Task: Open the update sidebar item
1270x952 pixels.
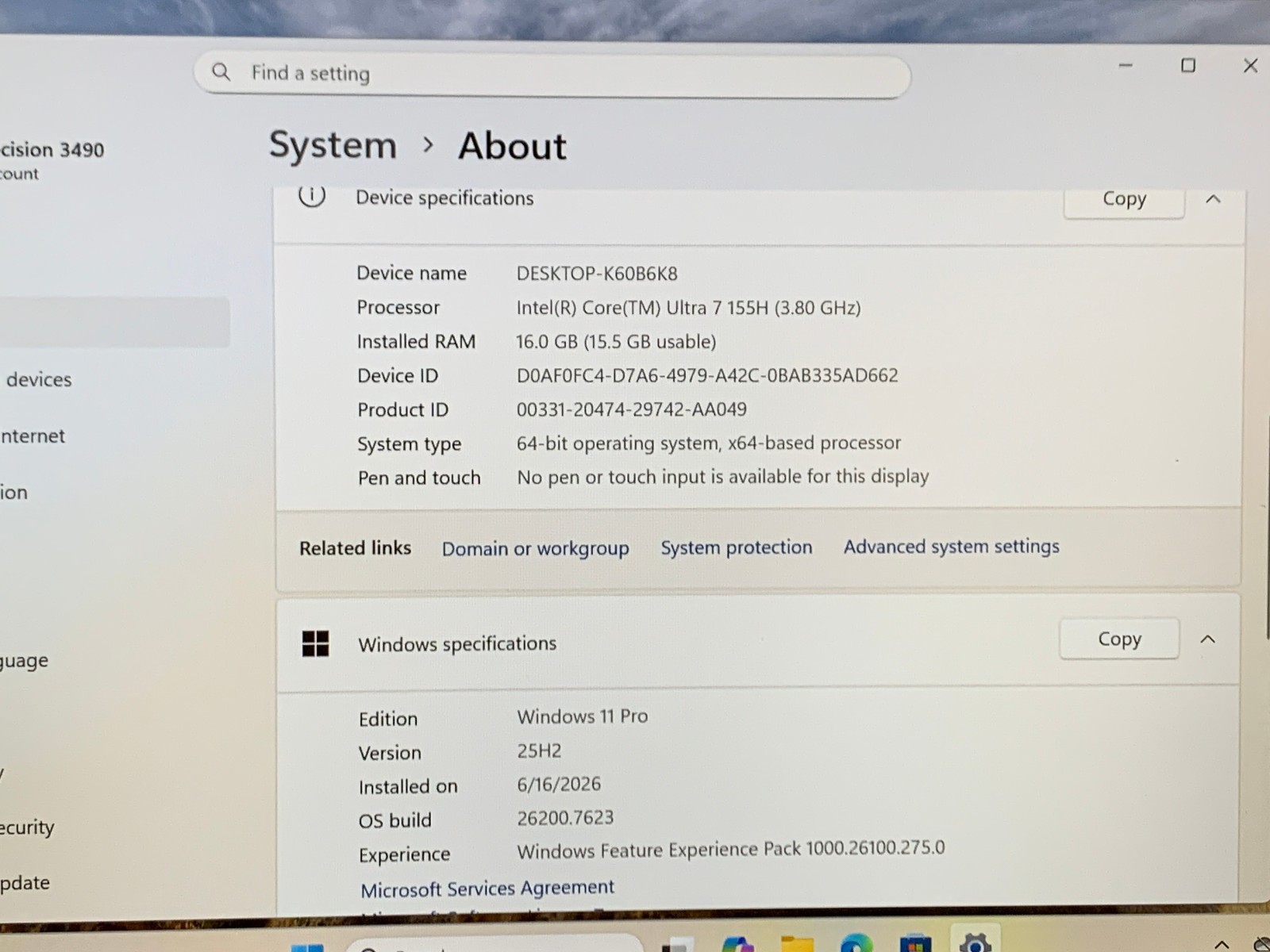Action: 25,883
